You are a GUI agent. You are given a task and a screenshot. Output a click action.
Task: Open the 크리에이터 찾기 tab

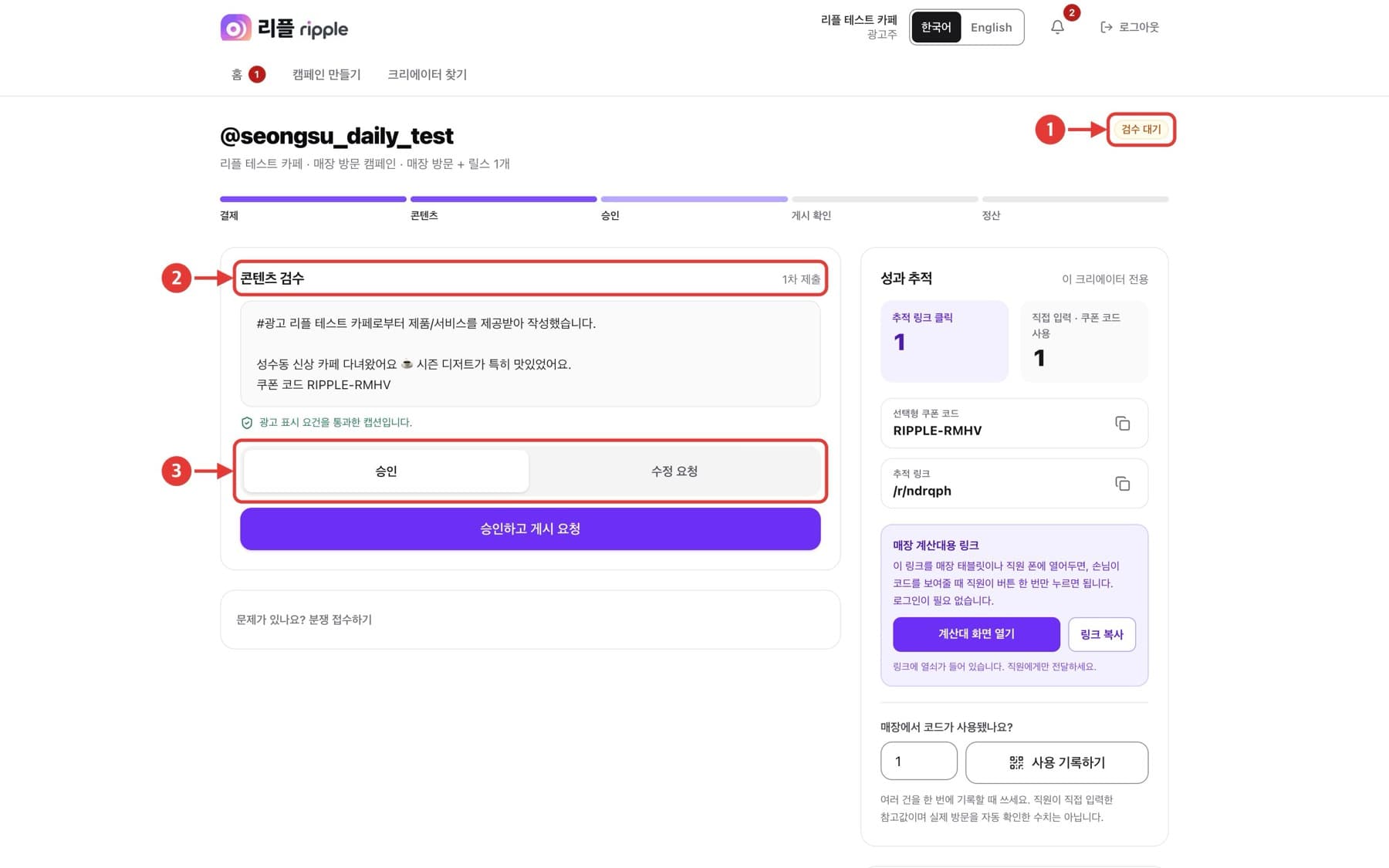pos(427,74)
